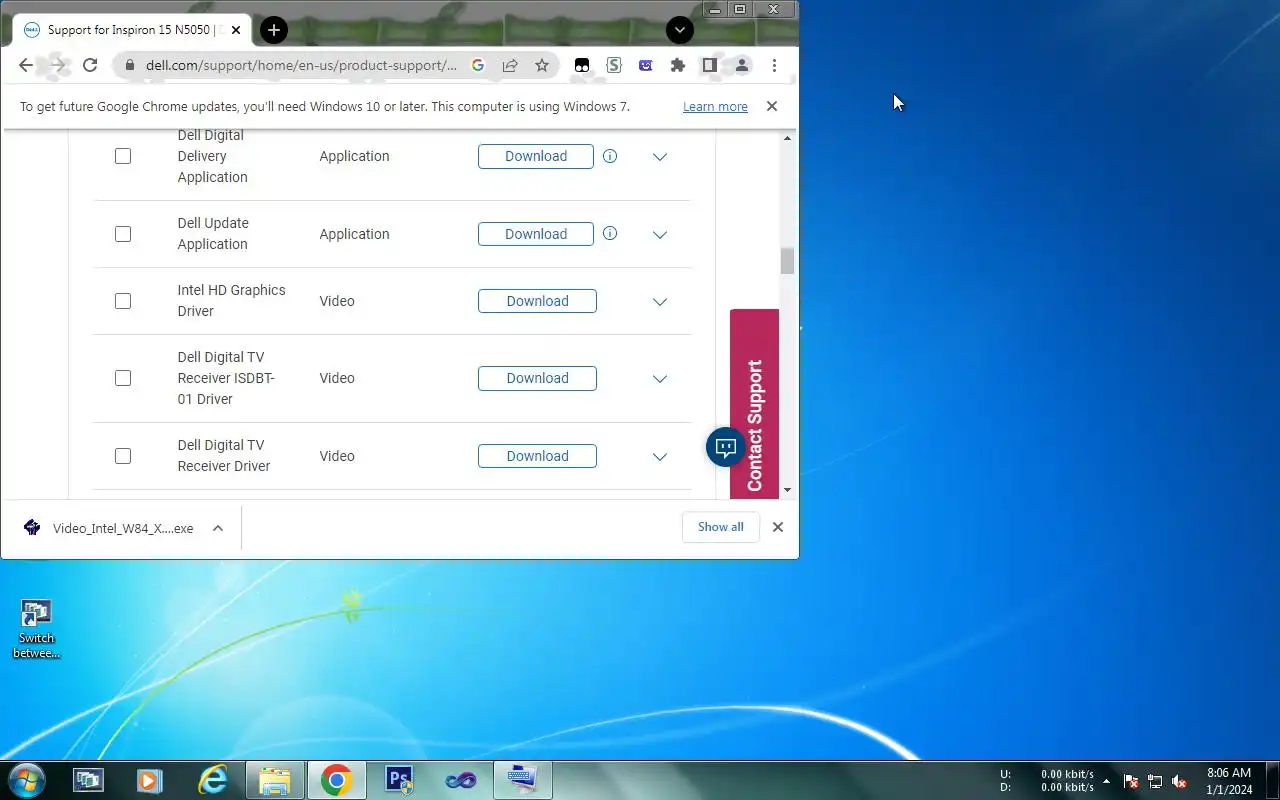
Task: Check the Dell Digital Delivery Application checkbox
Action: coord(123,156)
